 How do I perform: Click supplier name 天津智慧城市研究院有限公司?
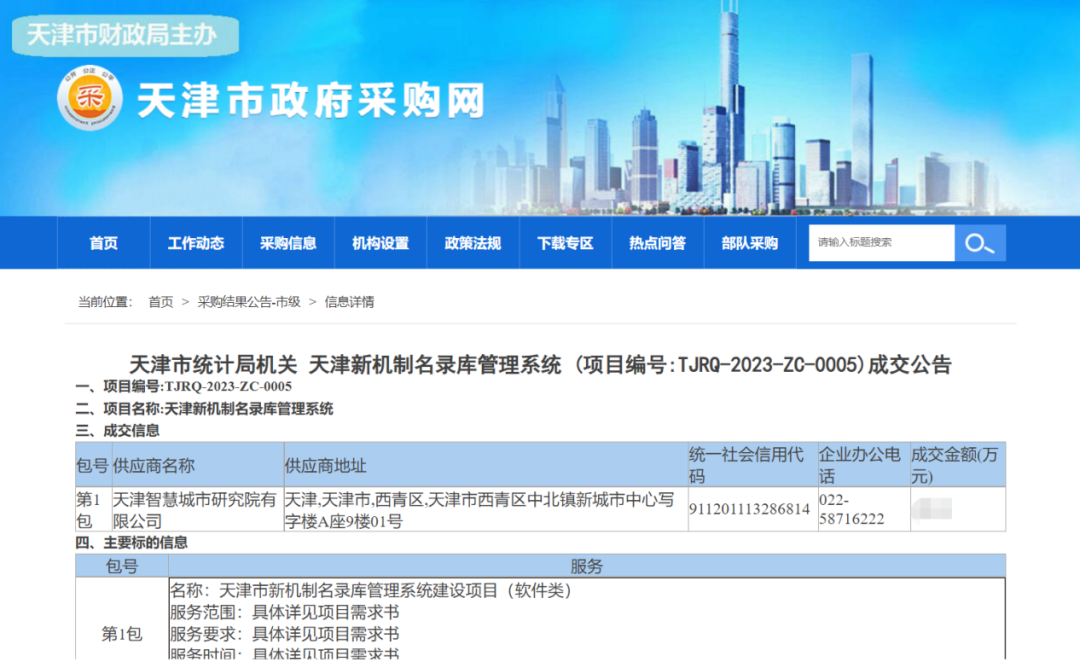194,510
